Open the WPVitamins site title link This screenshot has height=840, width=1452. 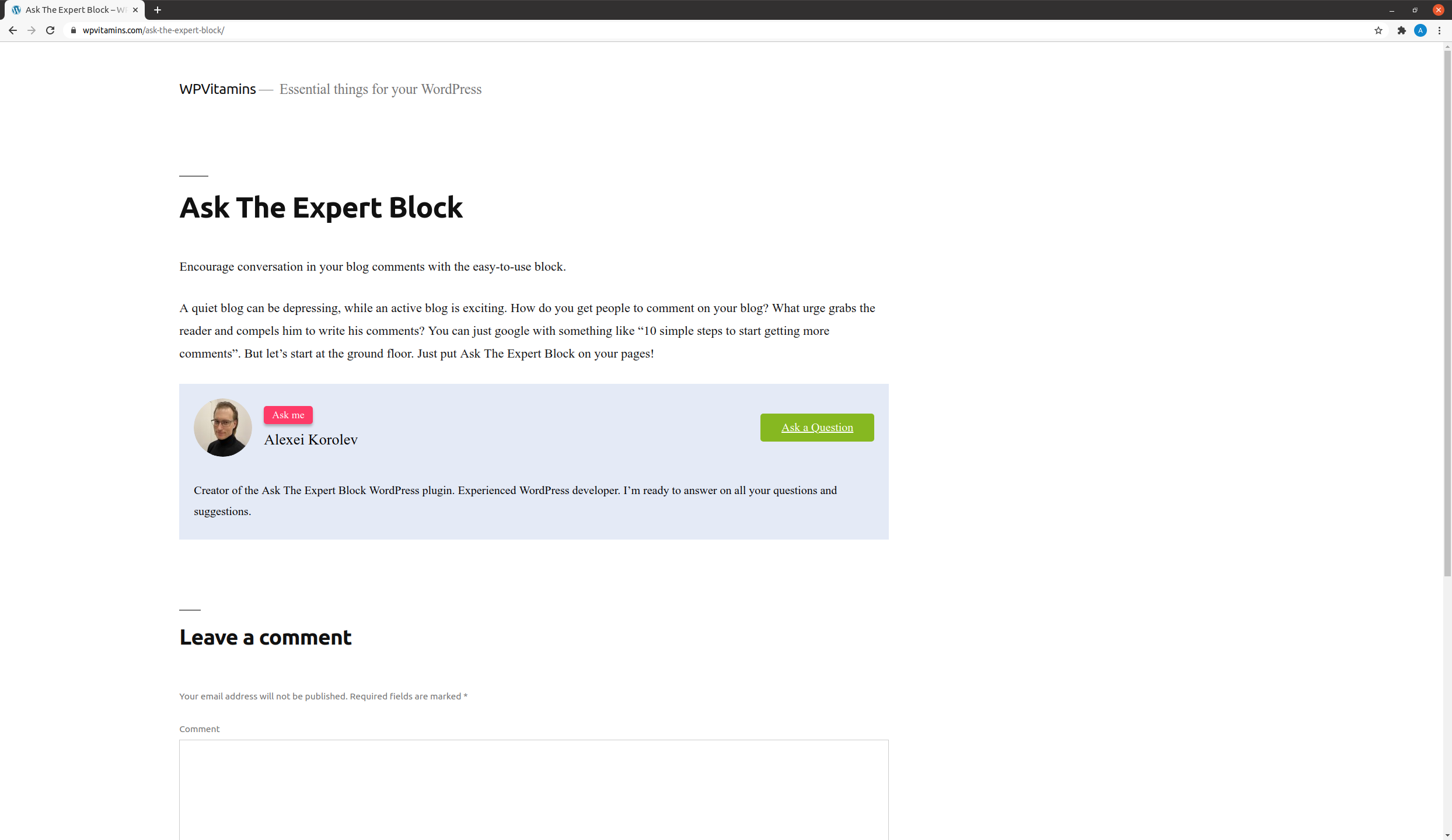217,89
